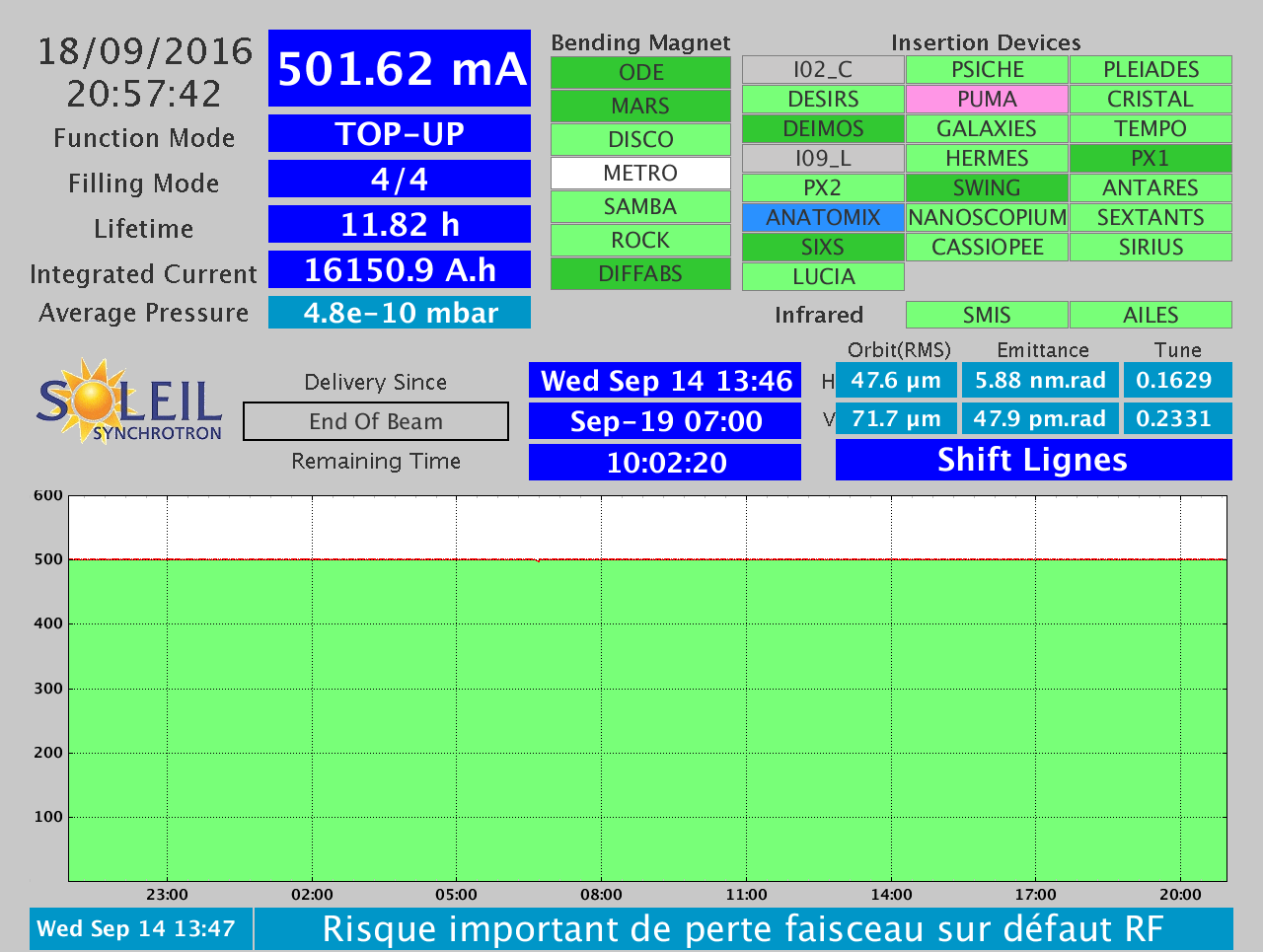Click the 18/09/2016 date display
The height and width of the screenshot is (952, 1263).
click(145, 51)
